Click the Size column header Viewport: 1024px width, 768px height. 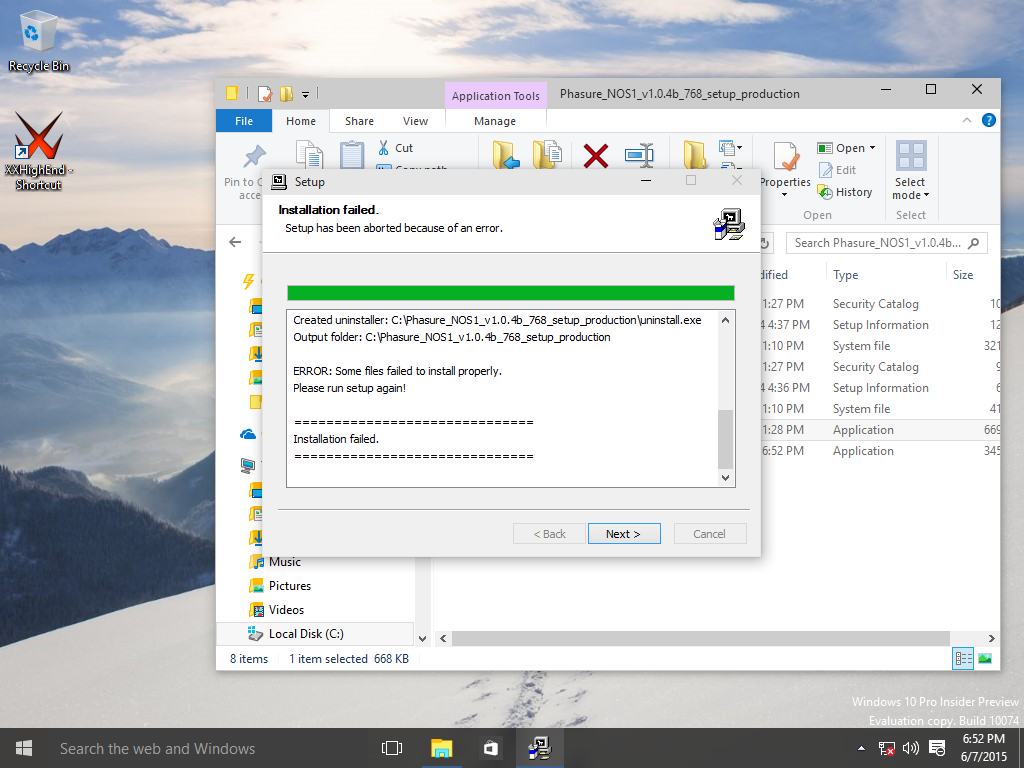963,275
